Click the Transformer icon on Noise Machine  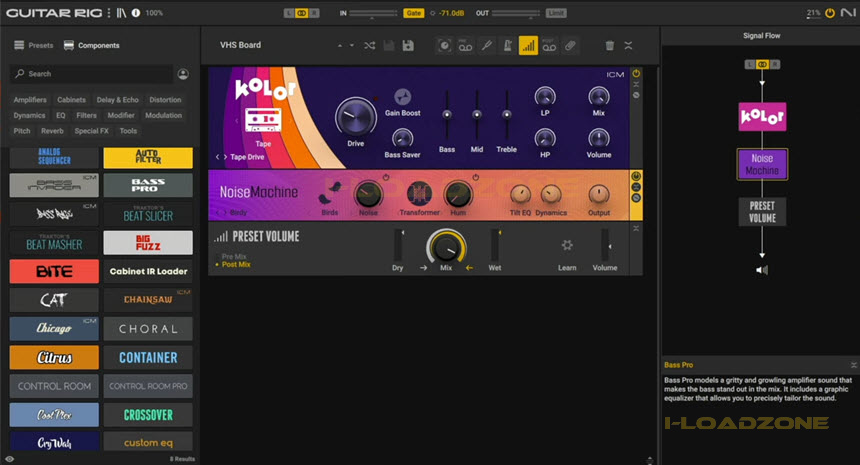click(x=419, y=193)
